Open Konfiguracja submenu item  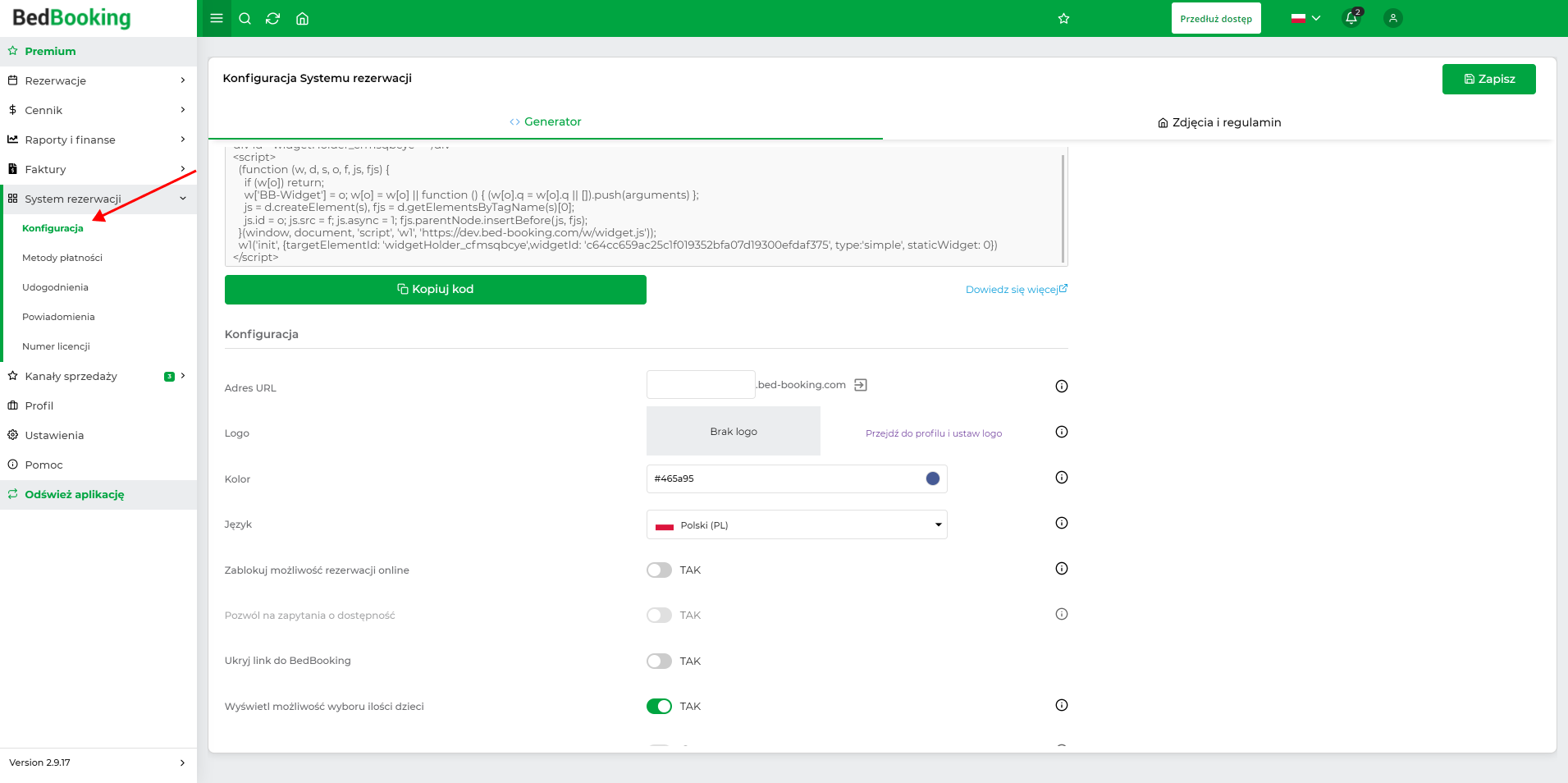pyautogui.click(x=53, y=228)
